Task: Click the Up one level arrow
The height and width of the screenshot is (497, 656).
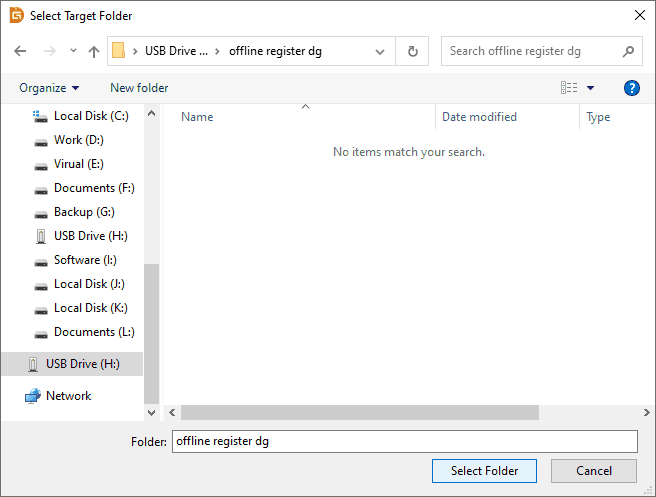Action: 94,51
